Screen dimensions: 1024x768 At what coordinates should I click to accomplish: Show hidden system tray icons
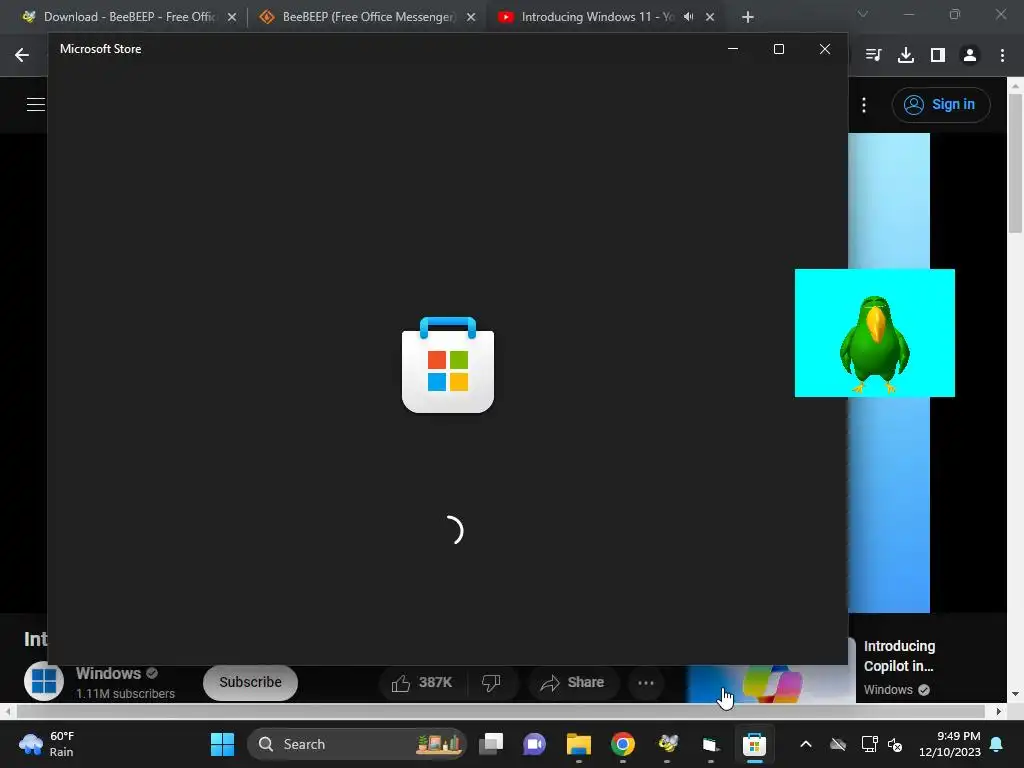click(806, 744)
